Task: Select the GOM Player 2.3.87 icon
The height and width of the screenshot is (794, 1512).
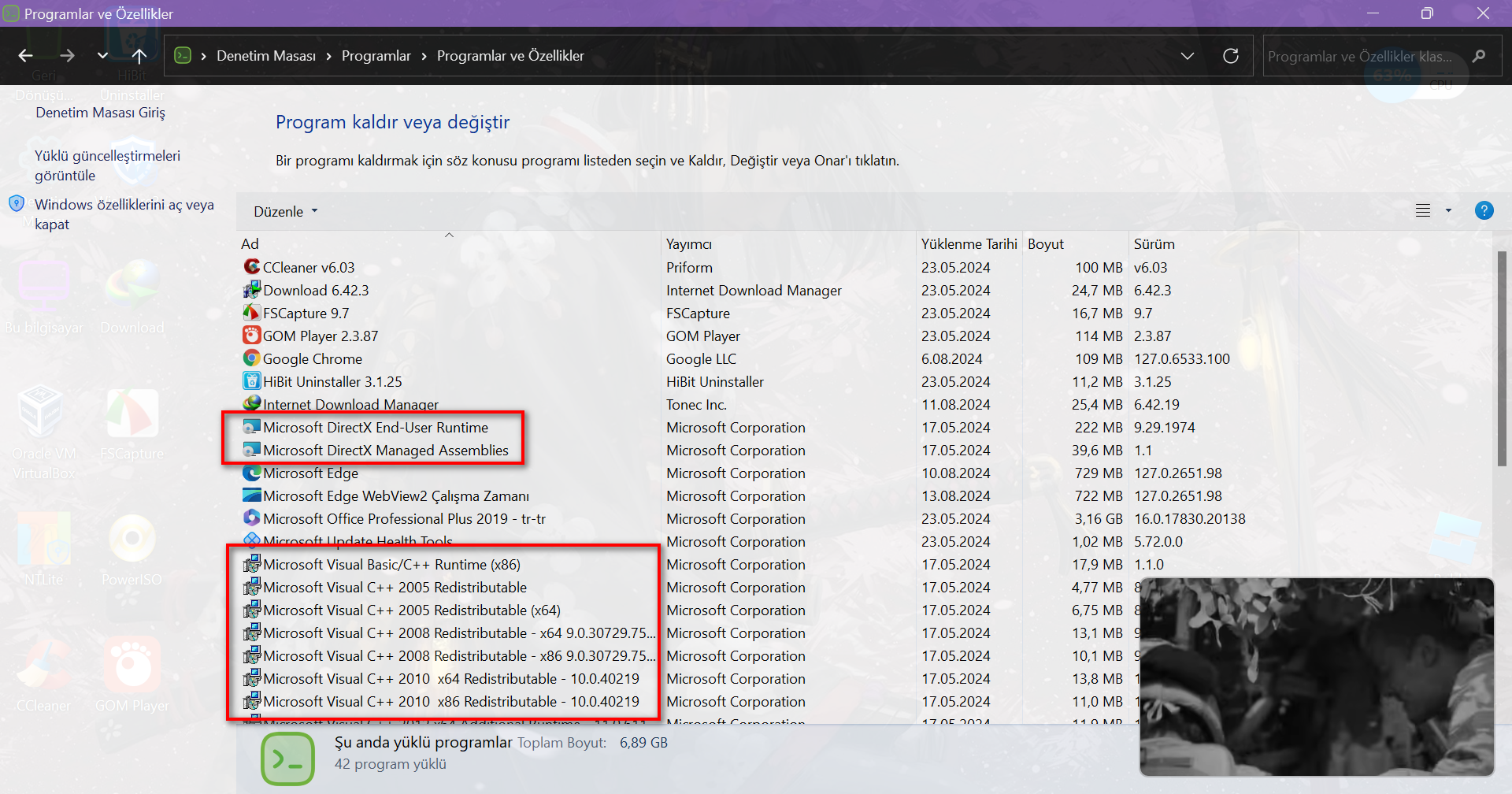Action: click(251, 336)
